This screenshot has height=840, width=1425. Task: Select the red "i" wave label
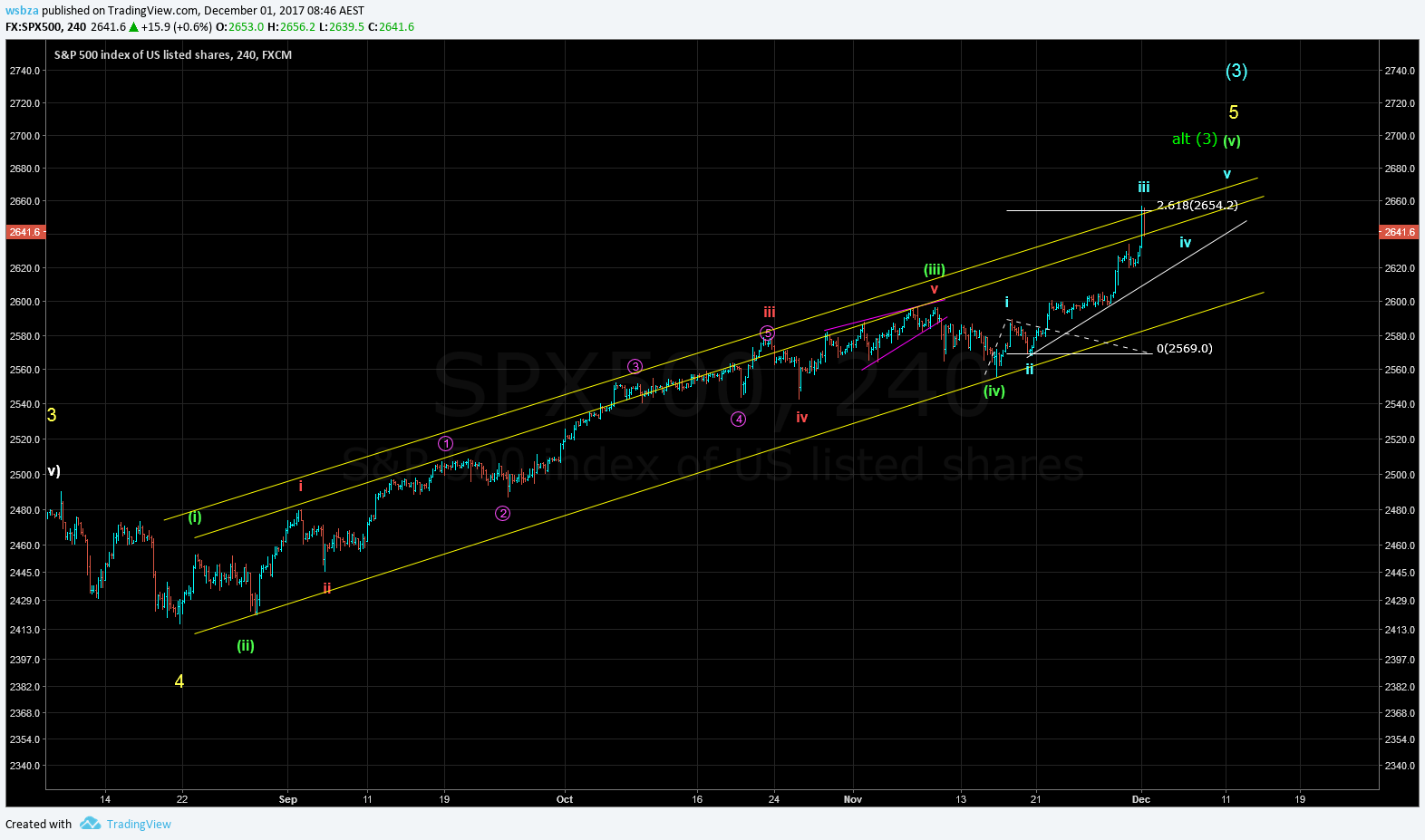tap(301, 487)
